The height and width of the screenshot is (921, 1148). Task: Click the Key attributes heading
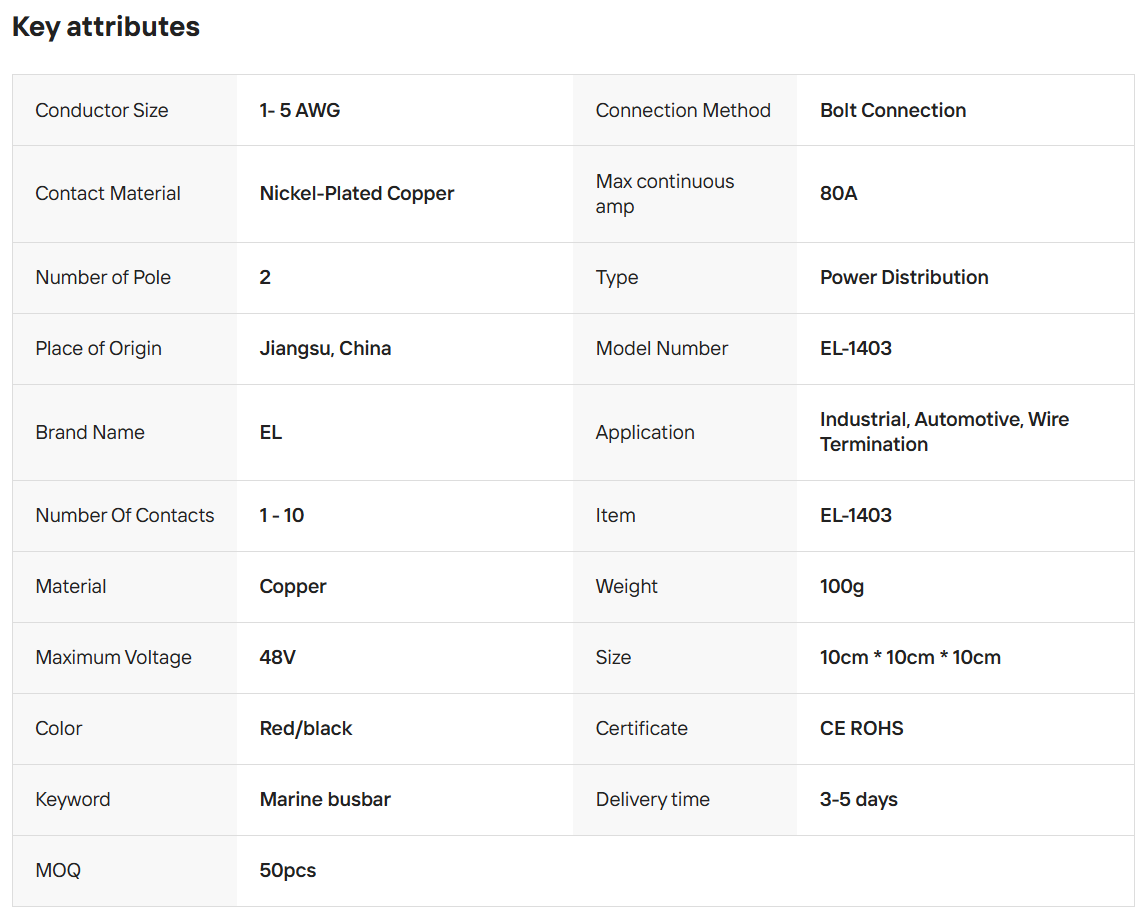click(x=106, y=27)
